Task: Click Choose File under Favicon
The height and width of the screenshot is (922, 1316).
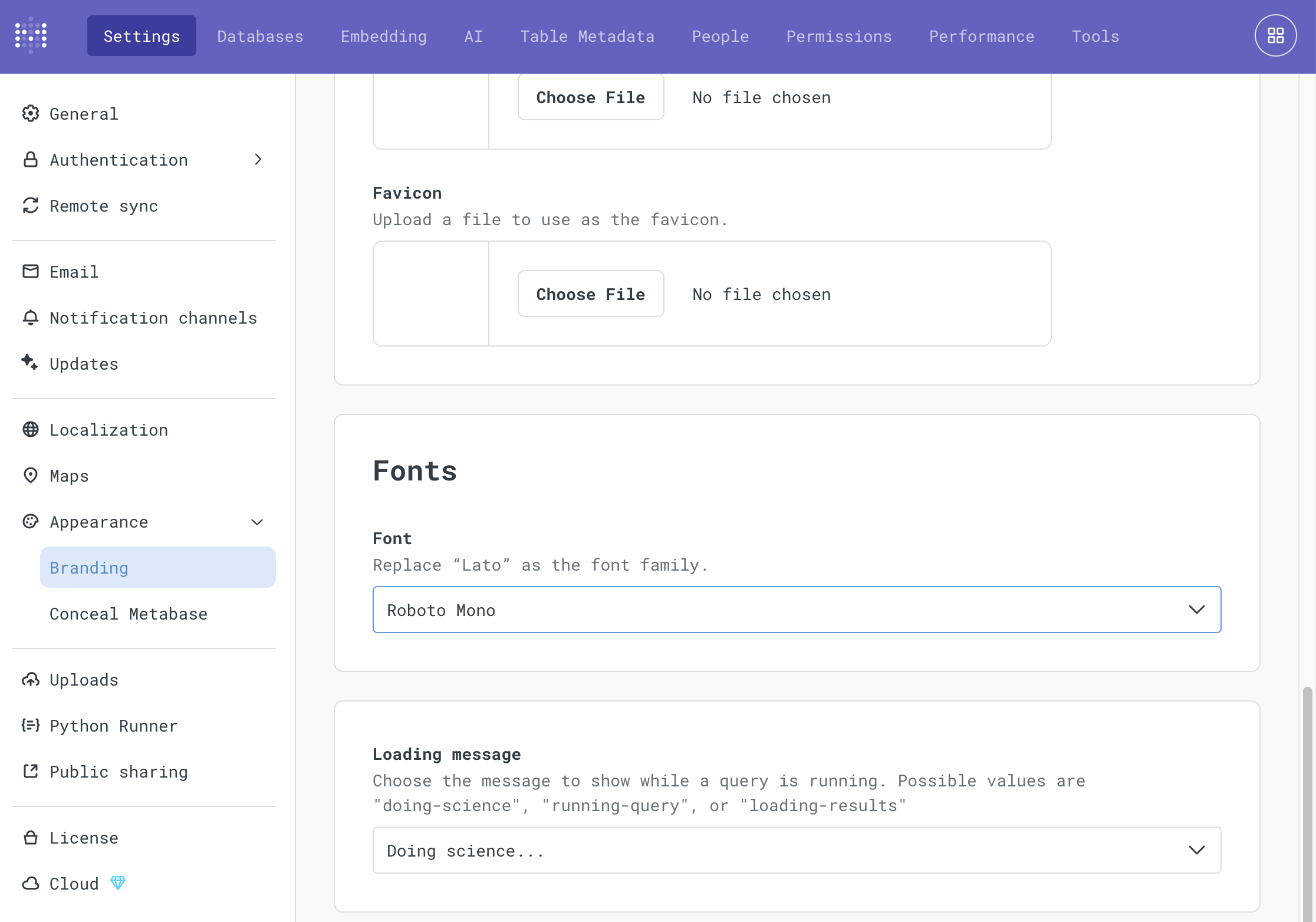Action: [590, 294]
